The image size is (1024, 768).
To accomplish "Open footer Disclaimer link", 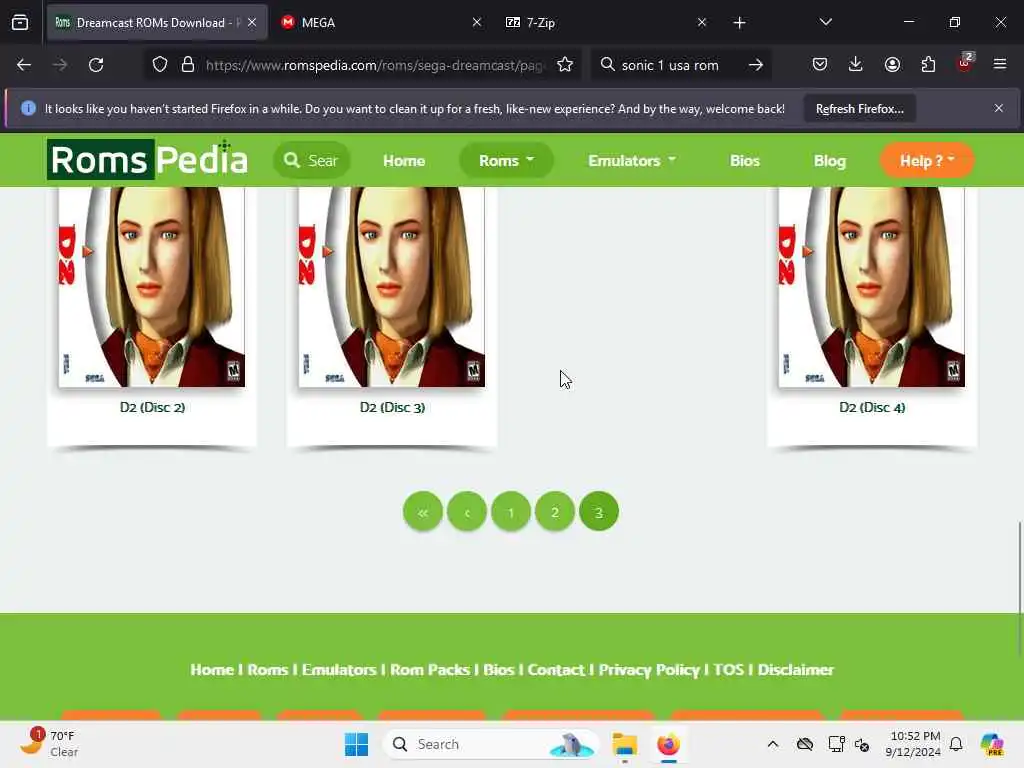I will (795, 670).
